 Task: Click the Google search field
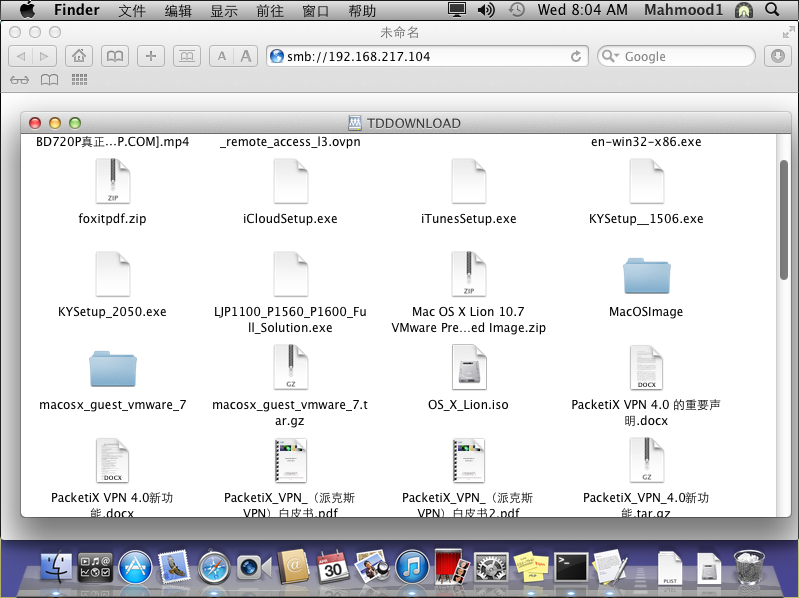coord(676,56)
